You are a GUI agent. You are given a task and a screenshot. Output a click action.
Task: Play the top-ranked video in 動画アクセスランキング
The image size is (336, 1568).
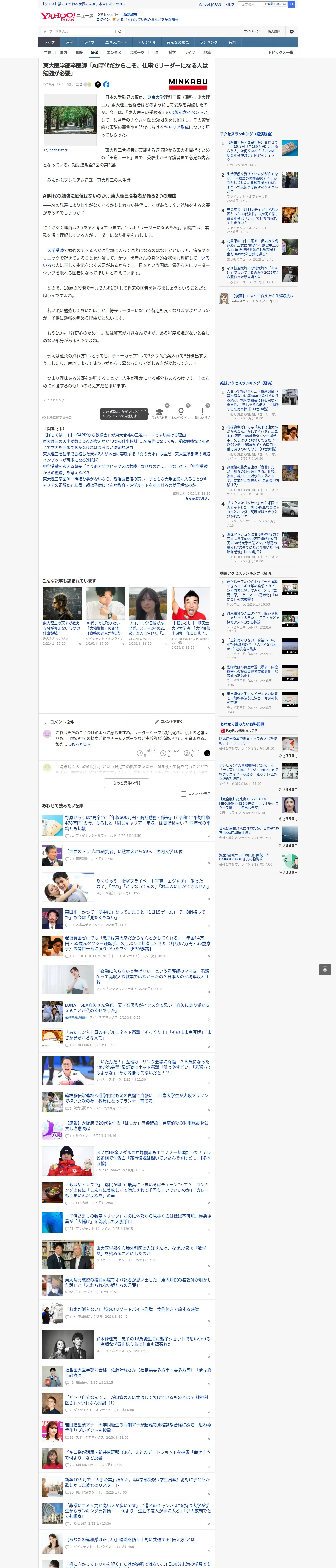pos(290,587)
